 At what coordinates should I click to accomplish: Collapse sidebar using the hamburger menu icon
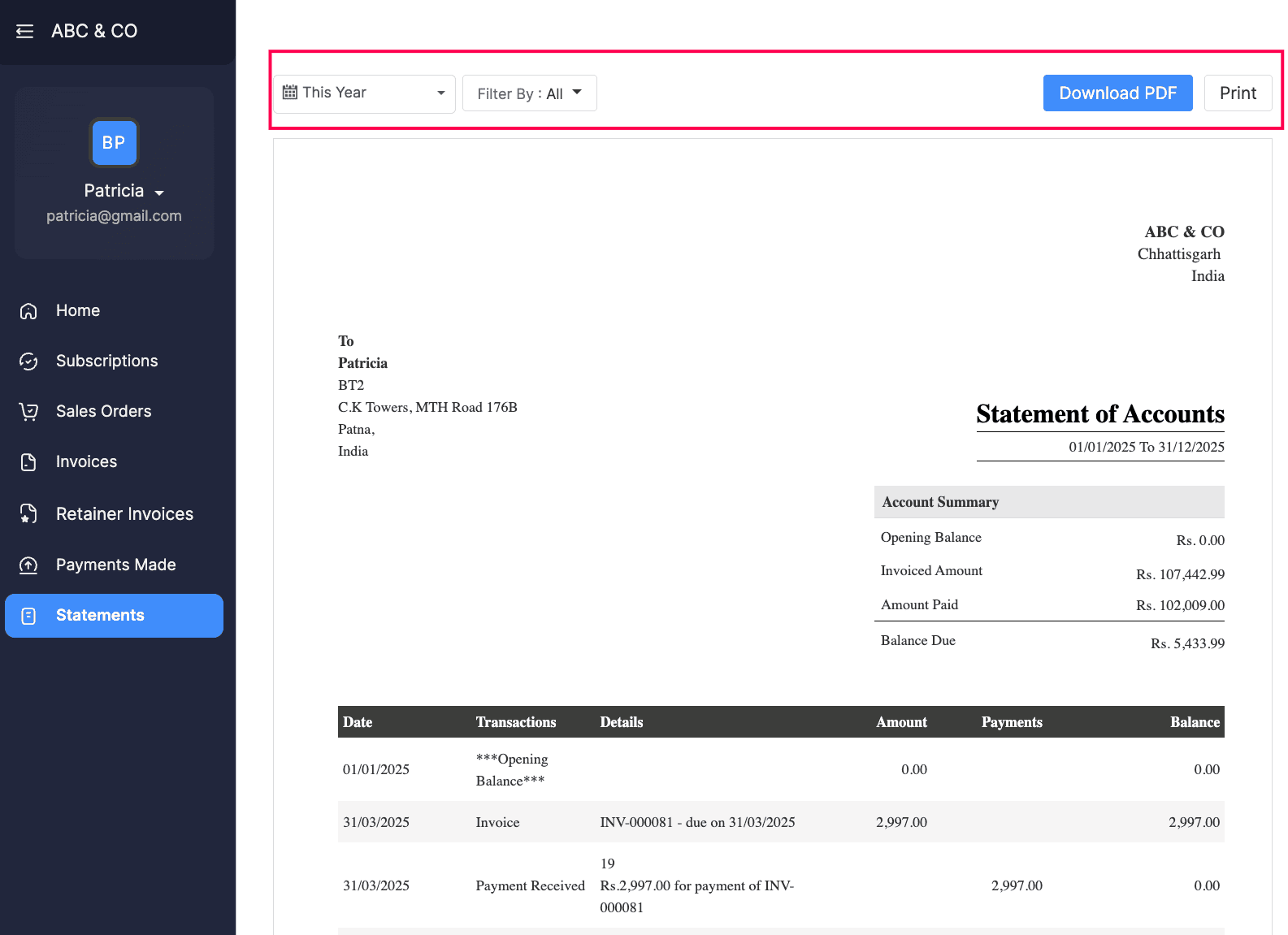(25, 32)
